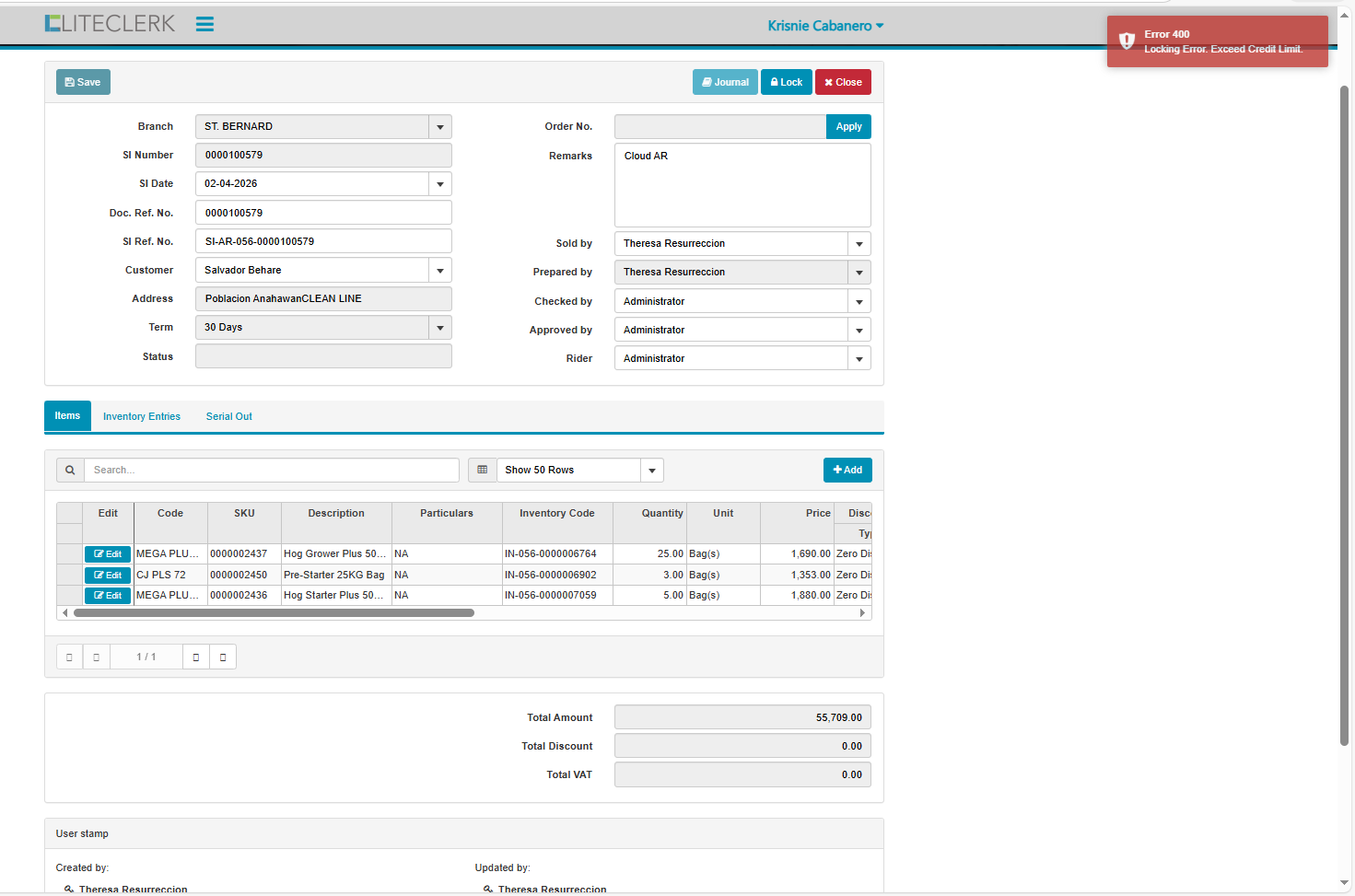Open the hamburger menu icon

tap(204, 25)
